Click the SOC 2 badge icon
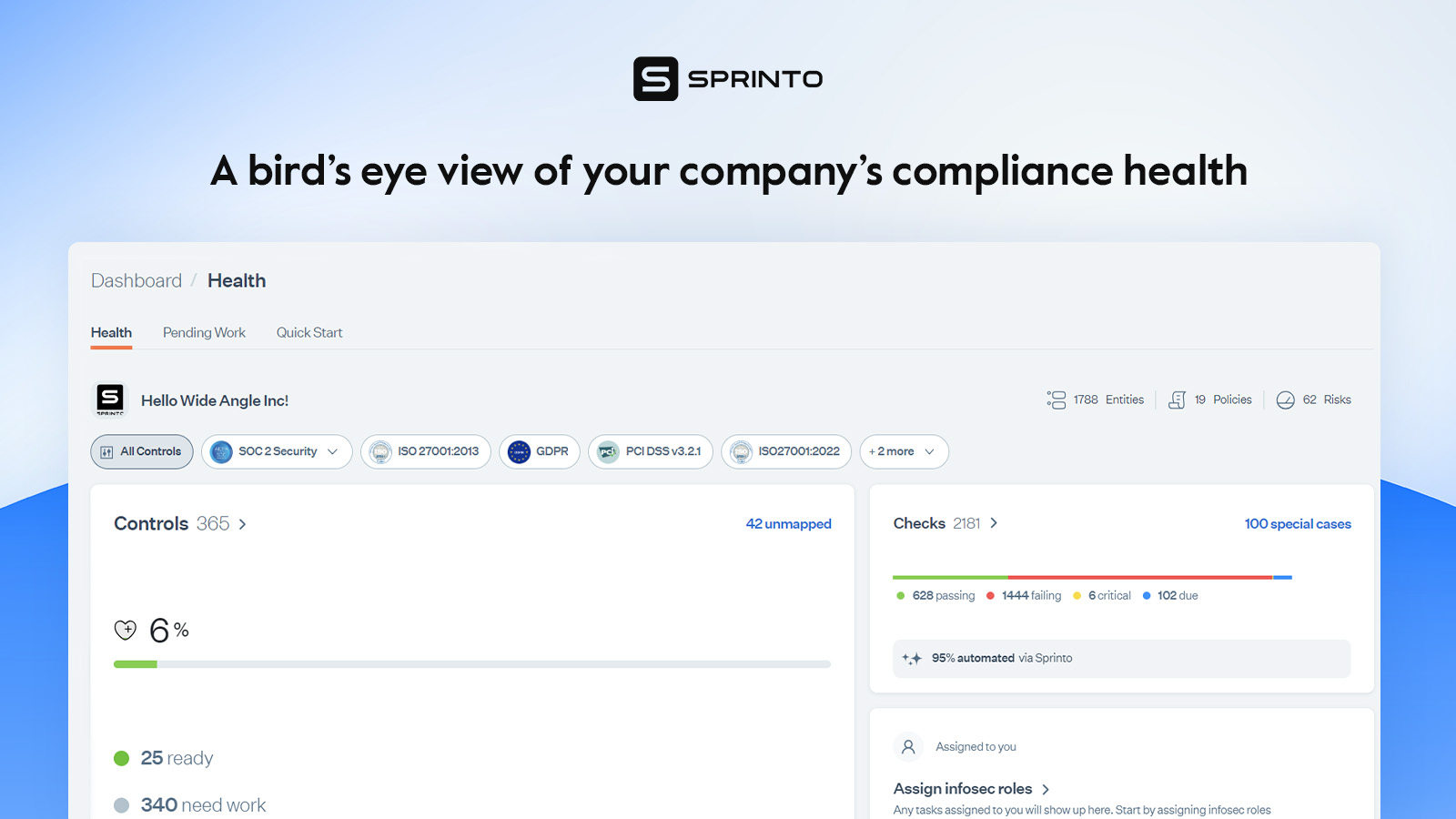Image resolution: width=1456 pixels, height=819 pixels. [221, 451]
